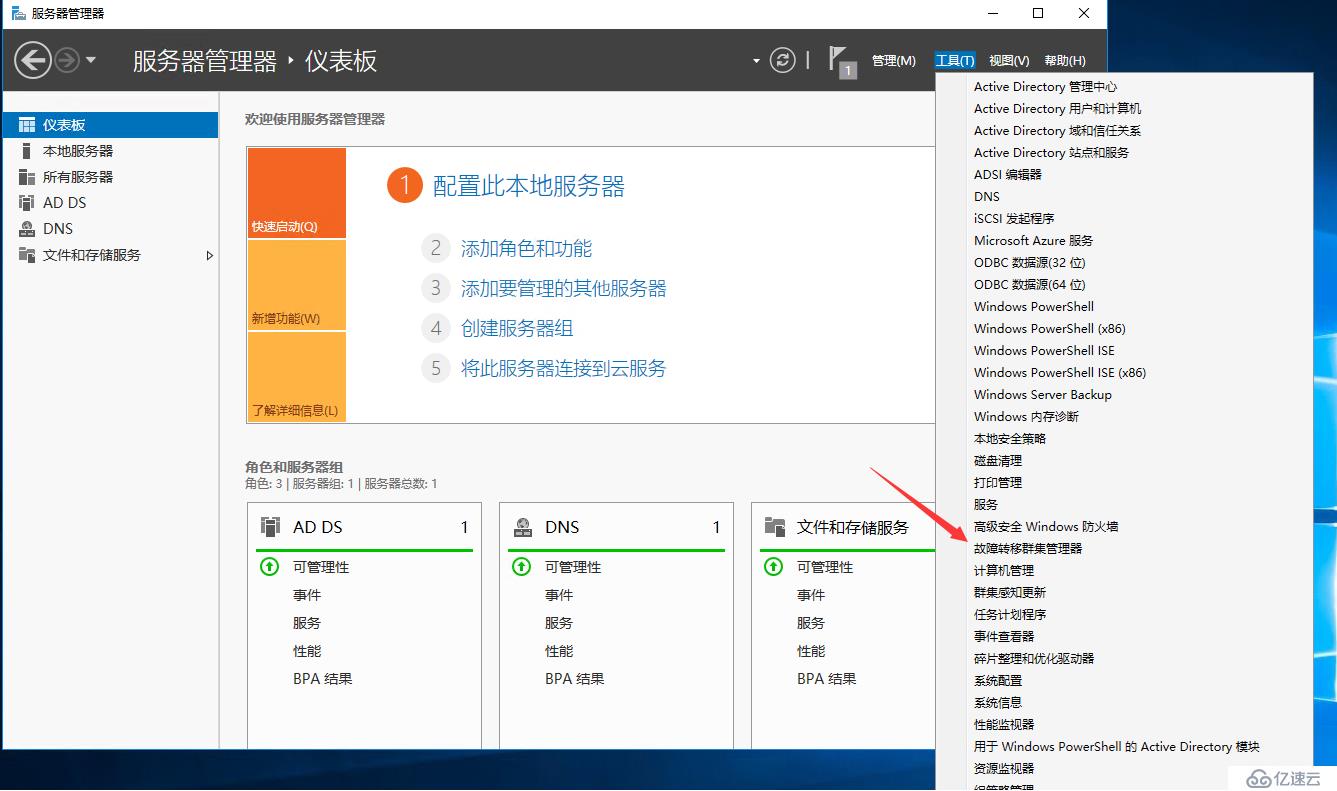
Task: Open the small dropdown arrow left of refresh
Action: point(756,61)
